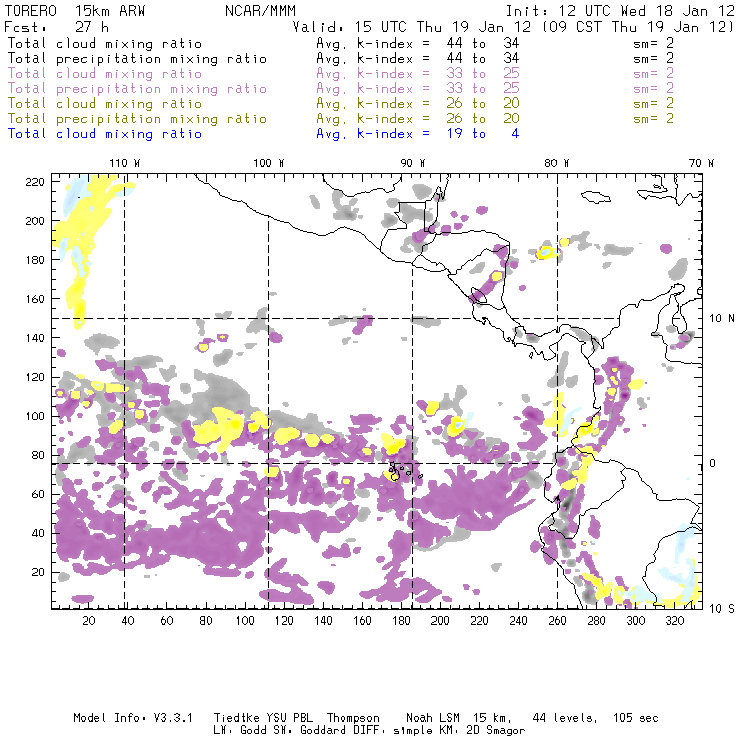The image size is (740, 740).
Task: Click "Avg. k-index = 33 to 25" on purple cloud row
Action: point(418,74)
